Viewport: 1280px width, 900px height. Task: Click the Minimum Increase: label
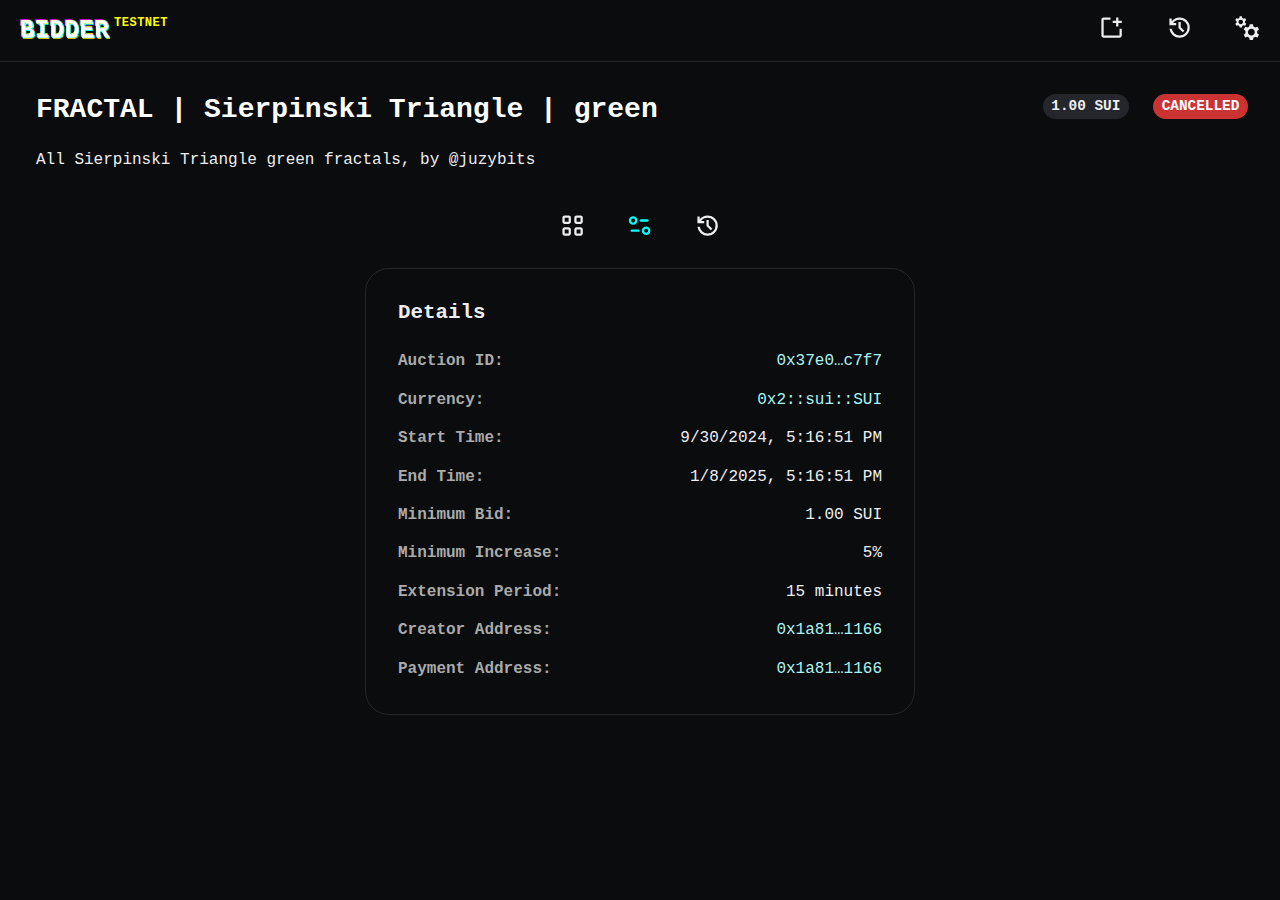click(480, 552)
